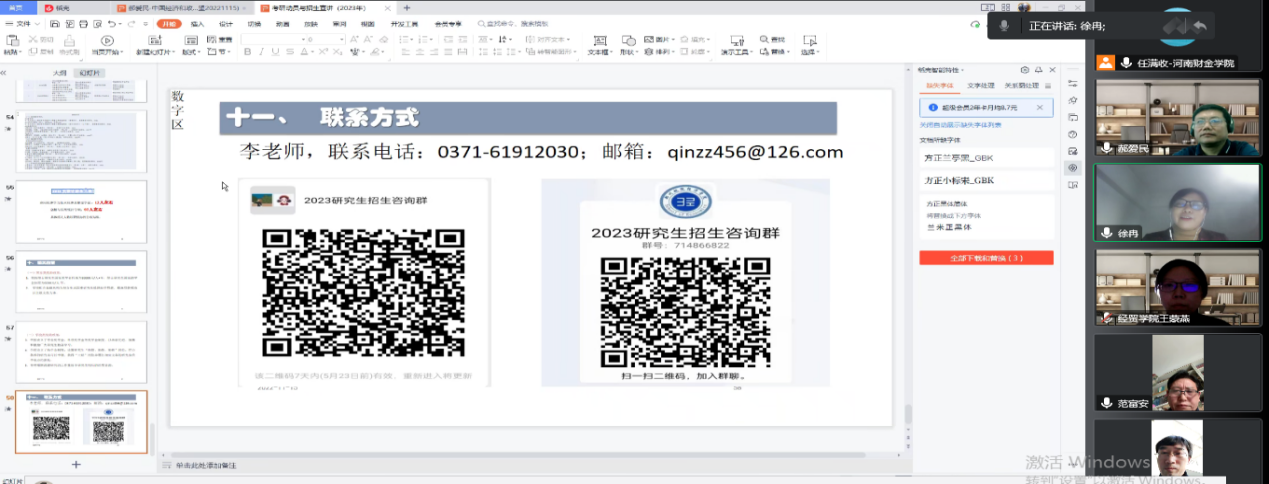Open the 开始 ribbon tab
This screenshot has height=484, width=1269.
171,23
